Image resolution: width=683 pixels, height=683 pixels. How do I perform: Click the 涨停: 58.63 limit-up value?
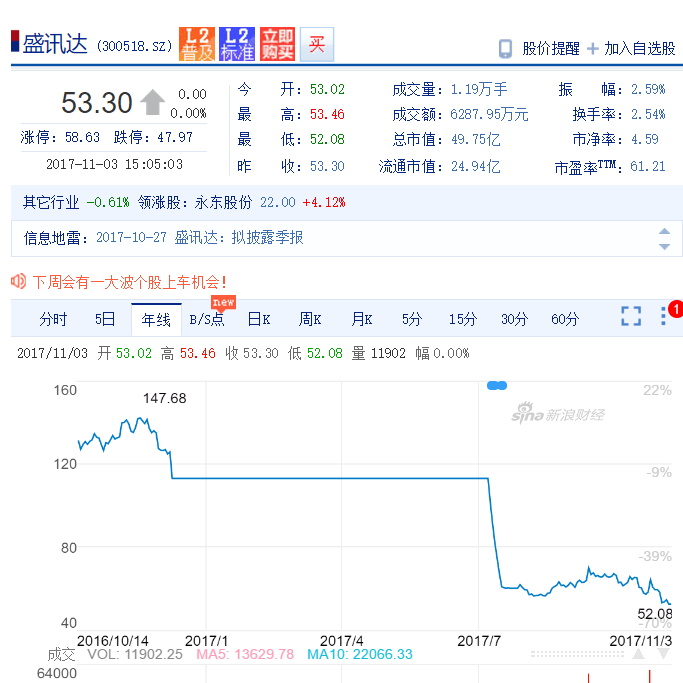pyautogui.click(x=60, y=137)
